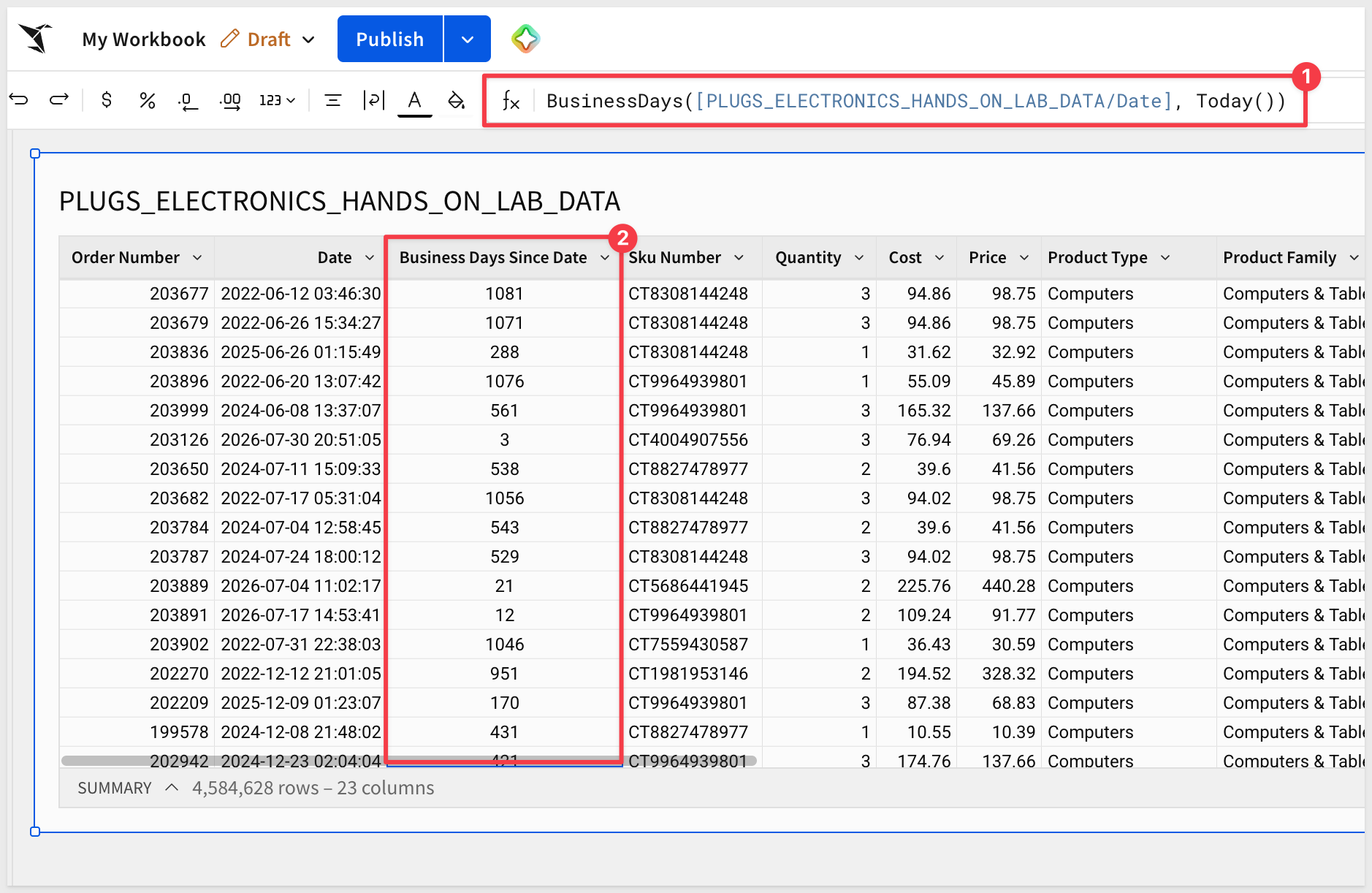Click the table's top-left resize handle

[x=35, y=153]
